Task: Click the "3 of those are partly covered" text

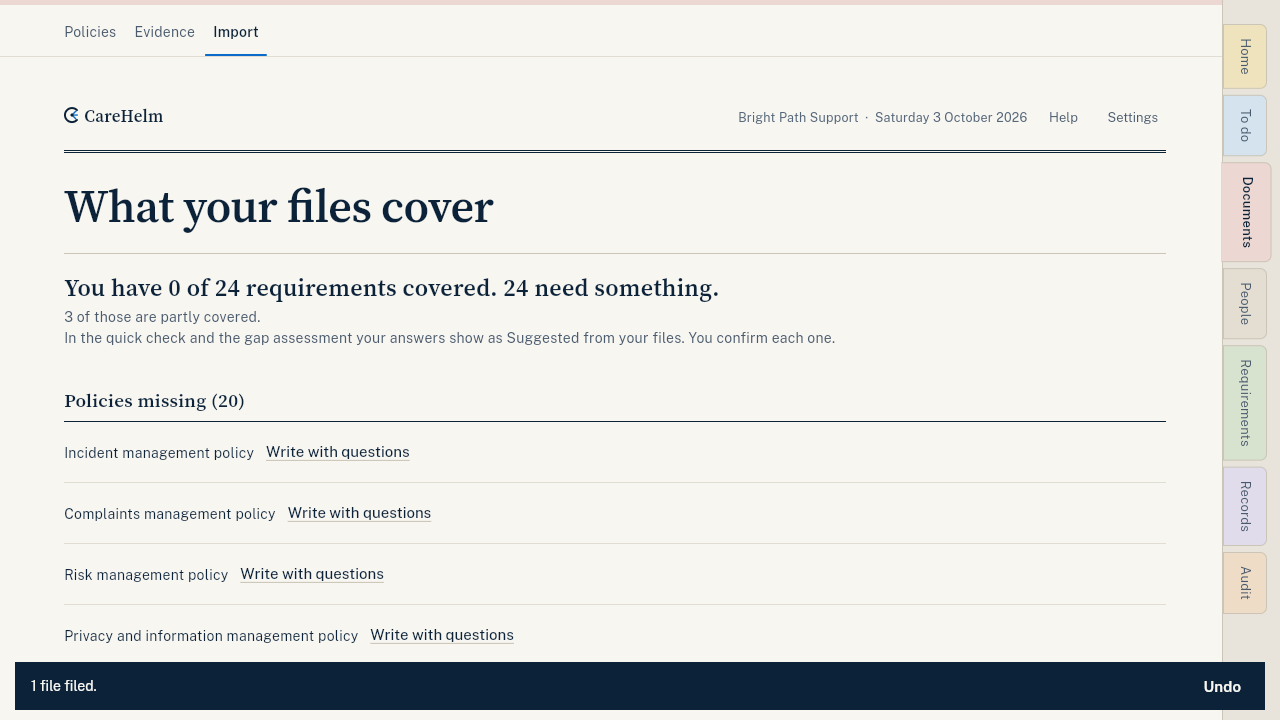Action: [x=162, y=317]
